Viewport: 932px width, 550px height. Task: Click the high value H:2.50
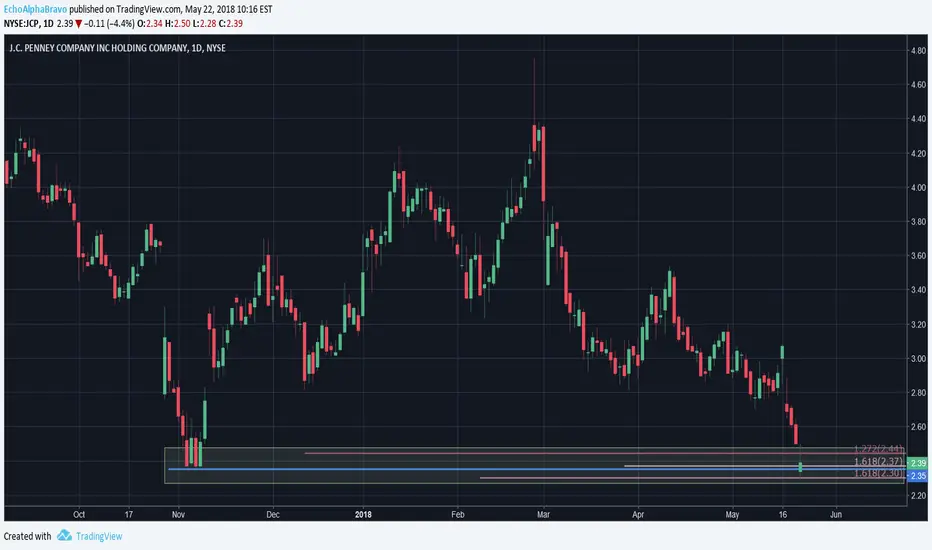(178, 24)
